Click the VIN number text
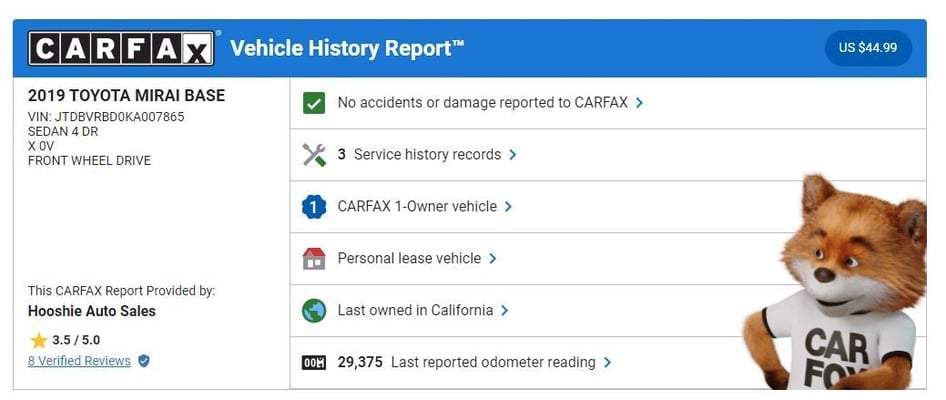Screen dimensions: 946x400 pyautogui.click(x=106, y=117)
